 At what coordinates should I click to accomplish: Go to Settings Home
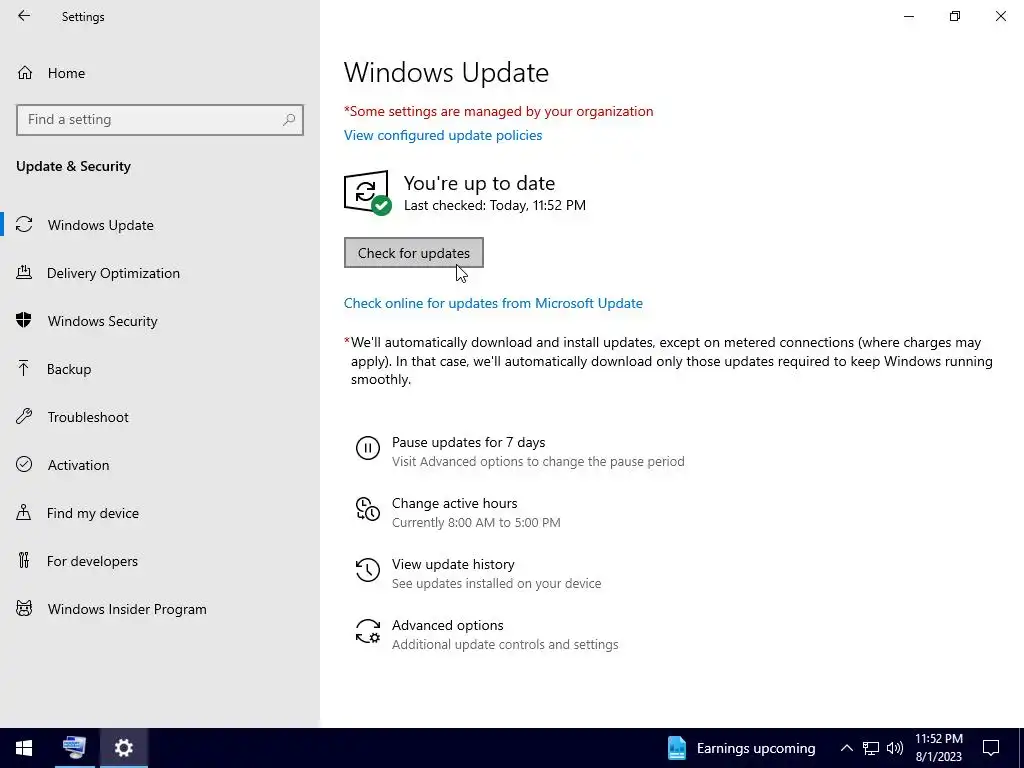[160, 72]
